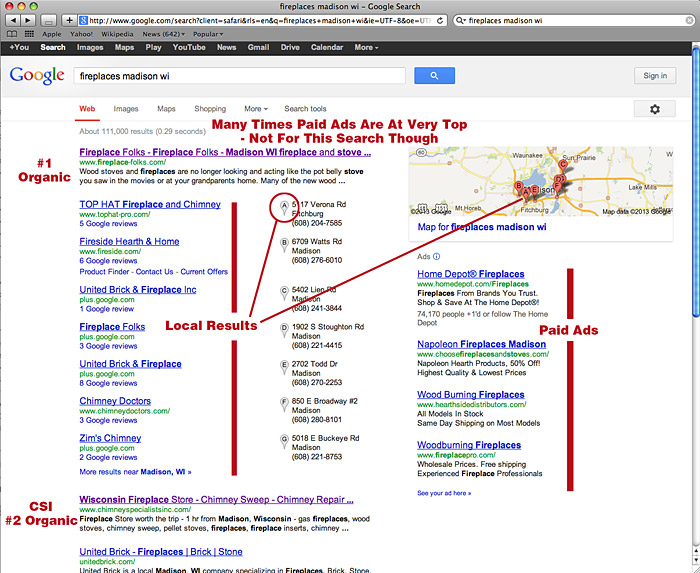Add bookmark with the plus button

pyautogui.click(x=69, y=21)
